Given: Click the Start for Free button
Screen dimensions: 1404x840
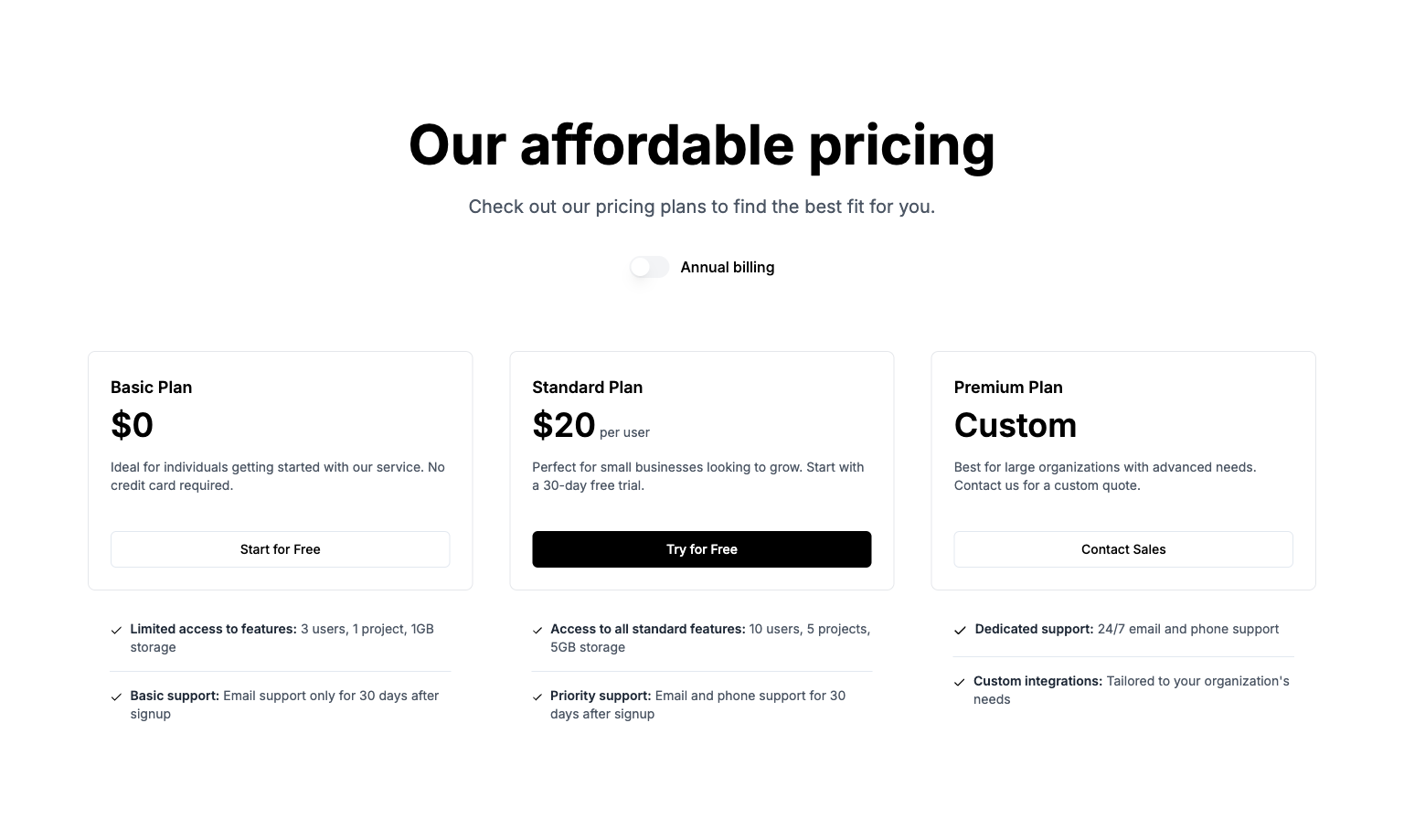Looking at the screenshot, I should pyautogui.click(x=280, y=549).
